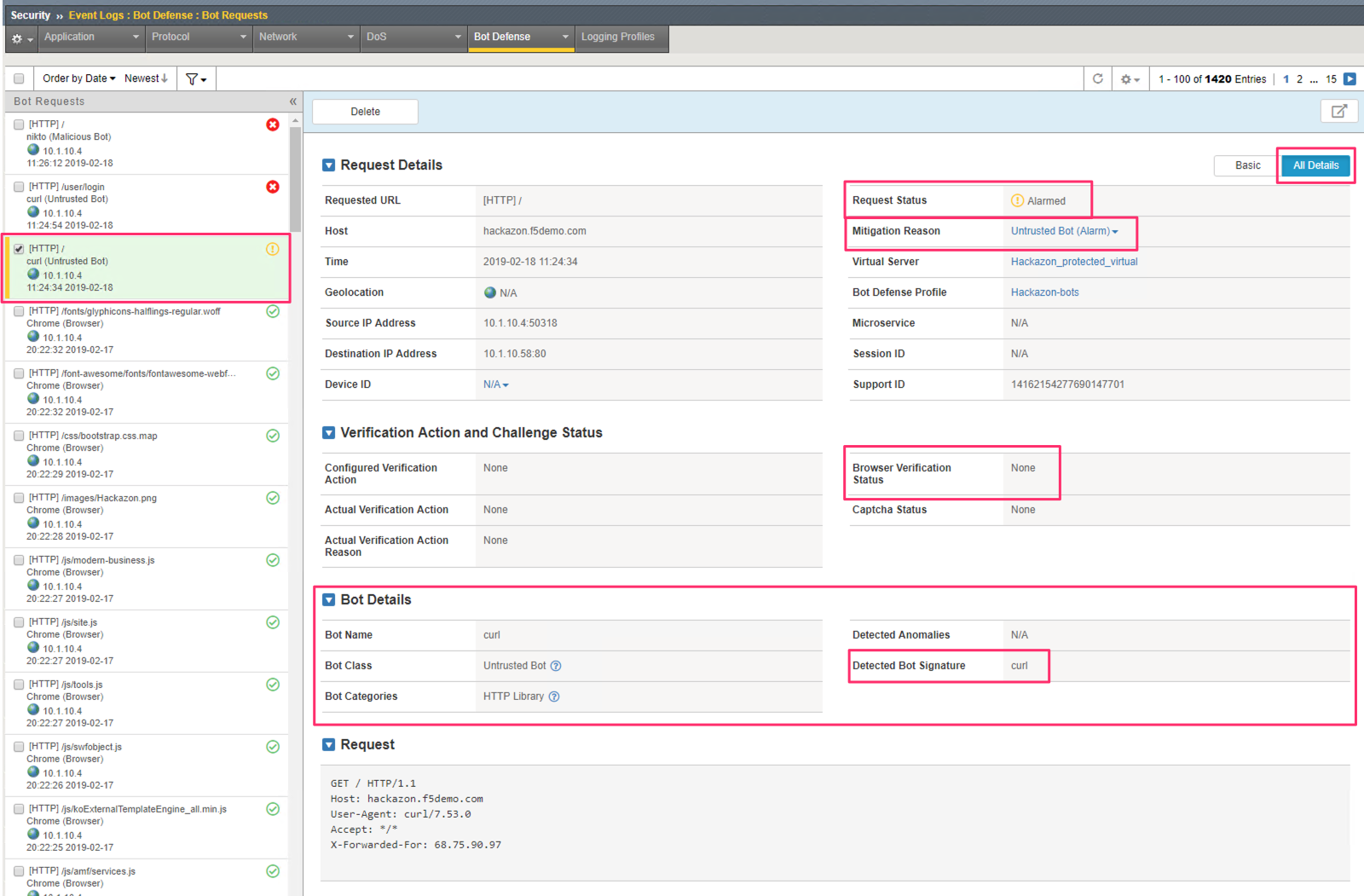Click legal status icon on amf/services.js request

click(x=273, y=871)
